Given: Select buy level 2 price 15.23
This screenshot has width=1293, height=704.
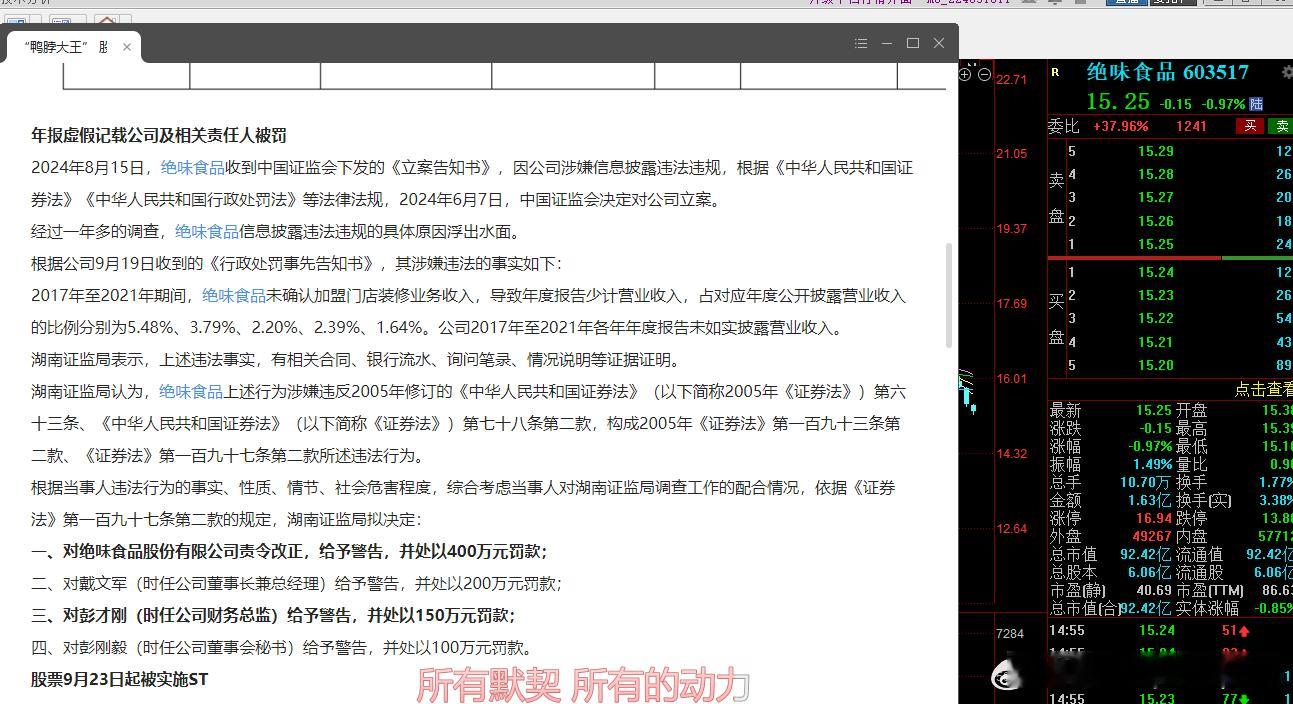Looking at the screenshot, I should click(x=1155, y=295).
